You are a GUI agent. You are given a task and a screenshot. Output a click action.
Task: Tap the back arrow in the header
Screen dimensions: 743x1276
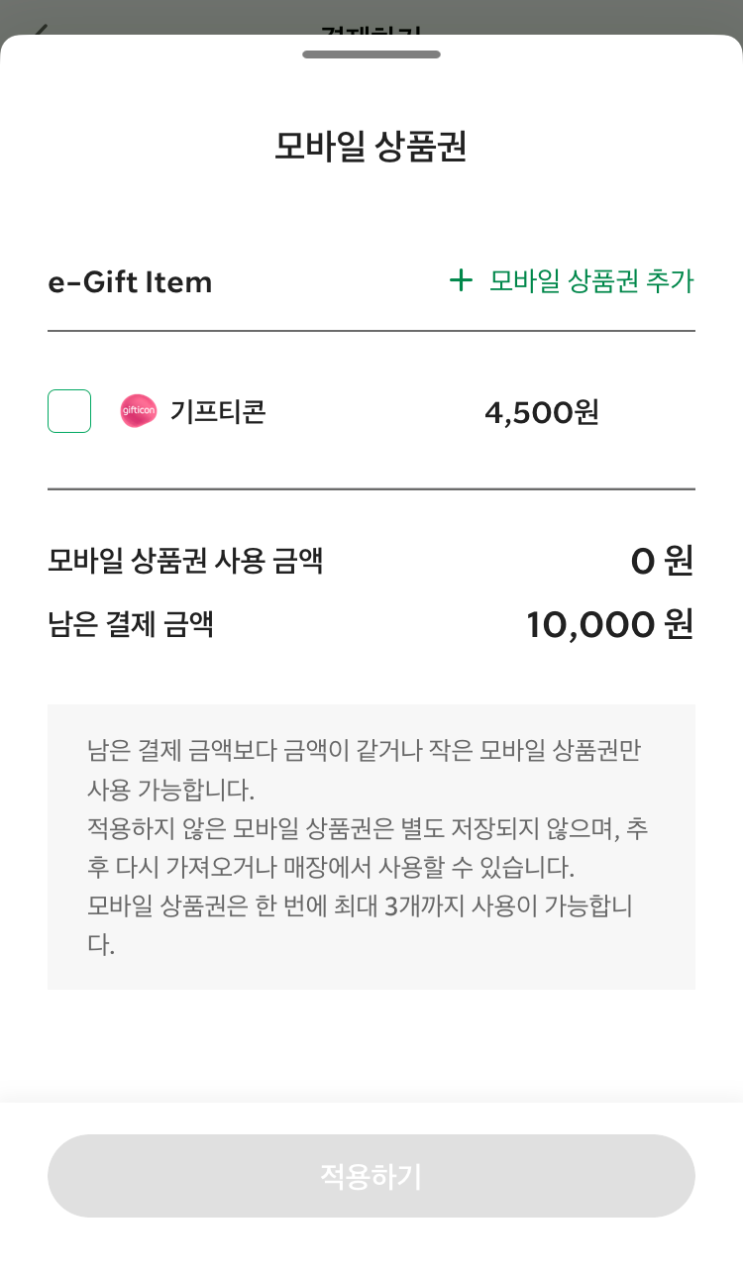(x=40, y=28)
